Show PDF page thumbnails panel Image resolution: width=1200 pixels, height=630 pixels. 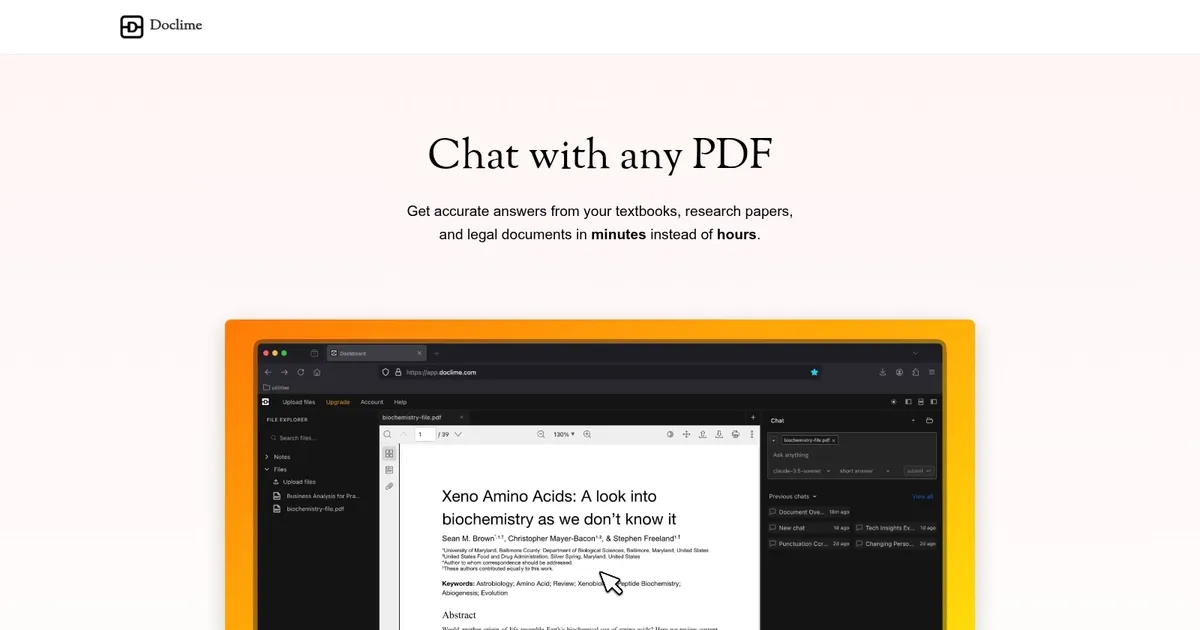tap(389, 454)
